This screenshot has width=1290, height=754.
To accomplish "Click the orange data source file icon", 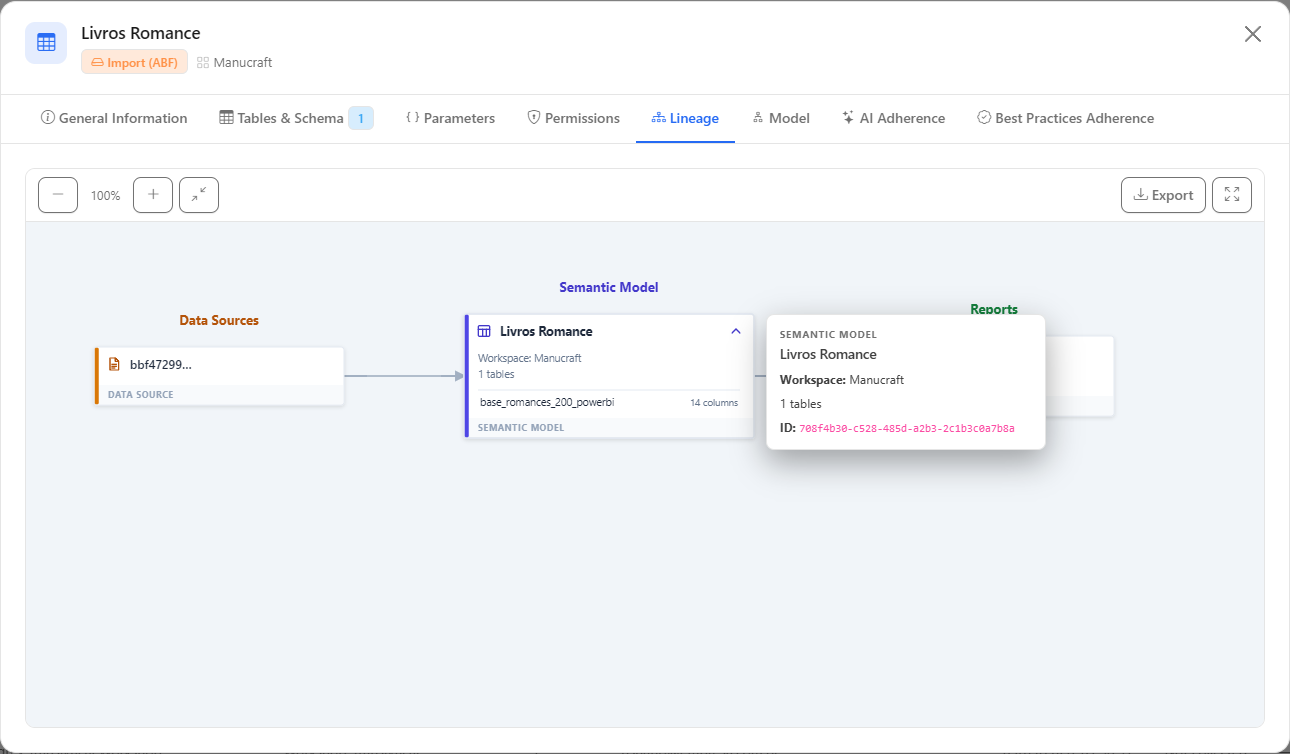I will tap(114, 364).
